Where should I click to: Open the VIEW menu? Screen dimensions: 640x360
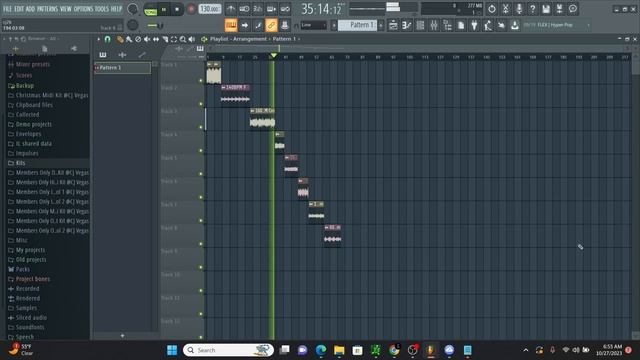tap(66, 9)
